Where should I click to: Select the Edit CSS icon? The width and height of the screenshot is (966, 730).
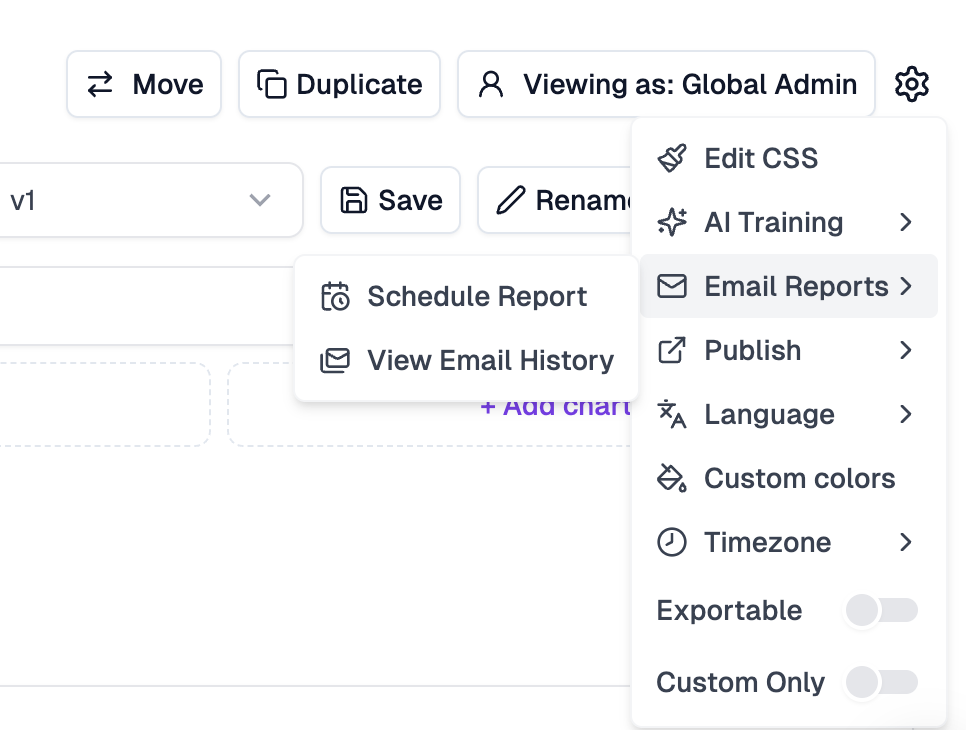point(672,157)
